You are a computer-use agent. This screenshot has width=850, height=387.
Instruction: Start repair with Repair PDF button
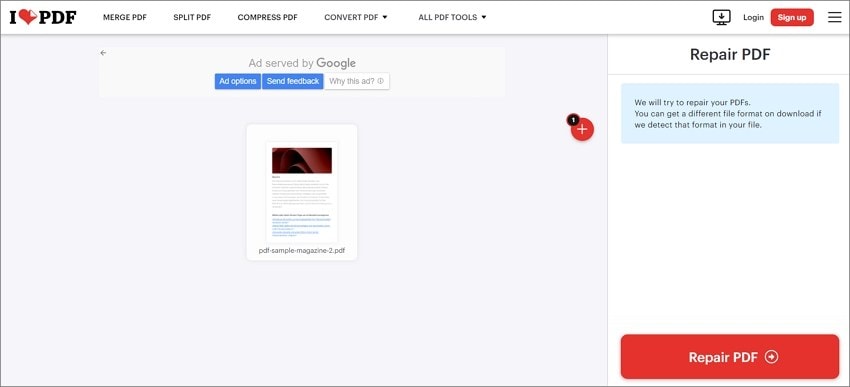click(x=730, y=357)
